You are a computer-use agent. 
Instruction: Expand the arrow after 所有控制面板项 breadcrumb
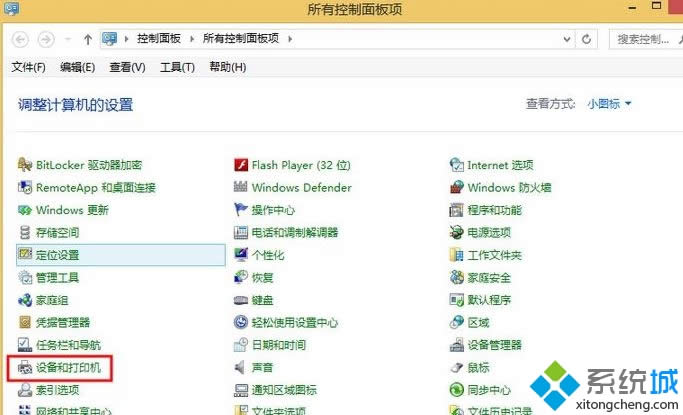290,39
